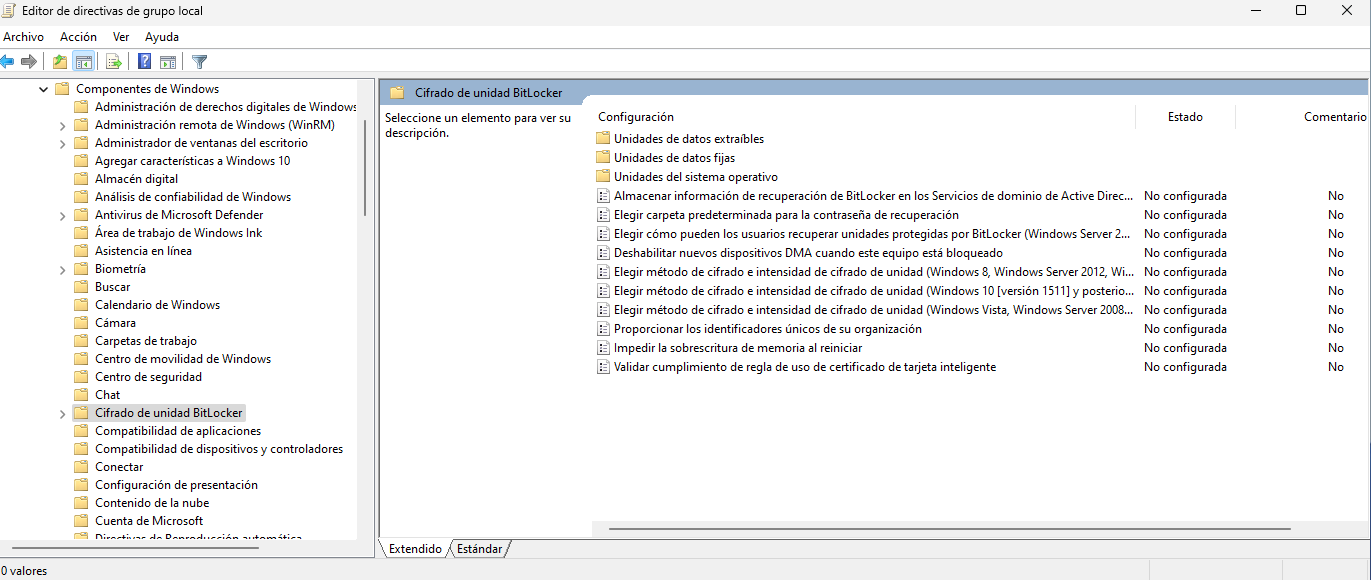Expand the Cifrado de unidad BitLocker node
The image size is (1371, 580).
point(62,413)
